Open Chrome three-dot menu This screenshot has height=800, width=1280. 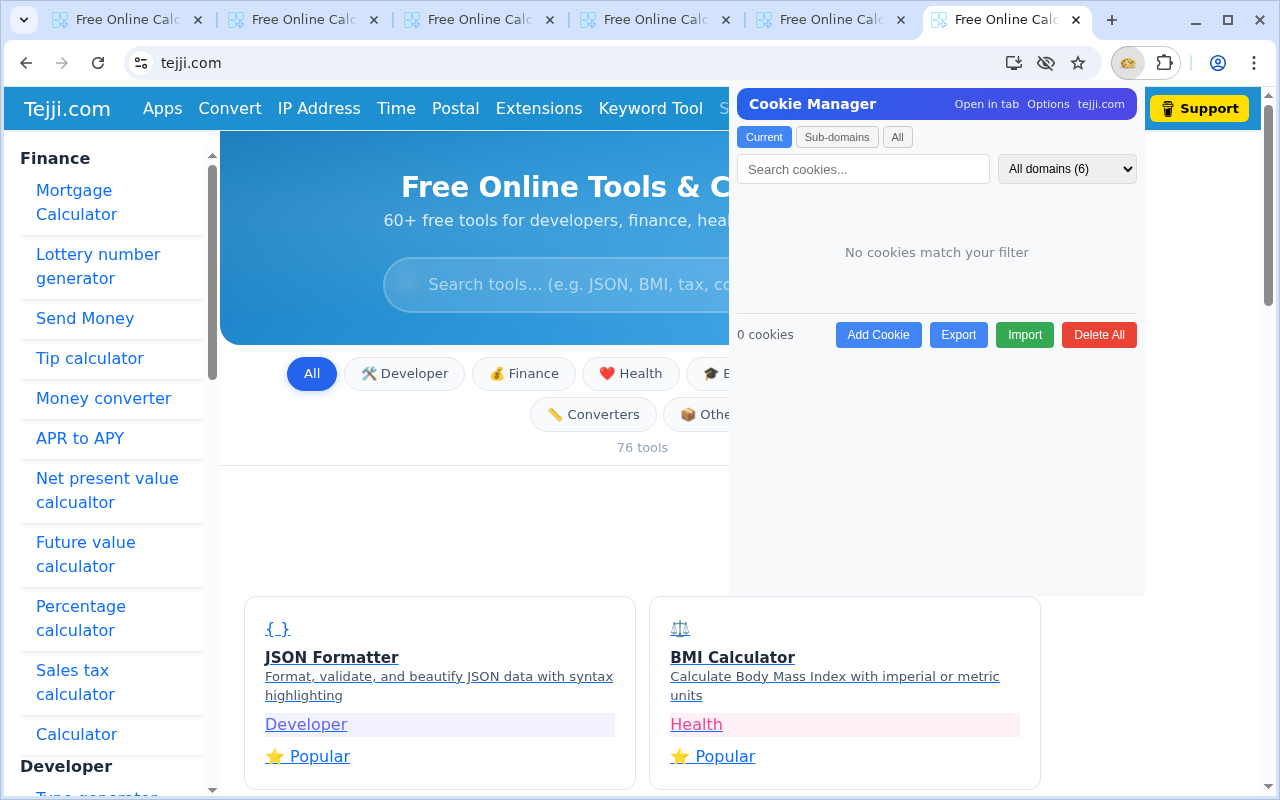[x=1254, y=63]
